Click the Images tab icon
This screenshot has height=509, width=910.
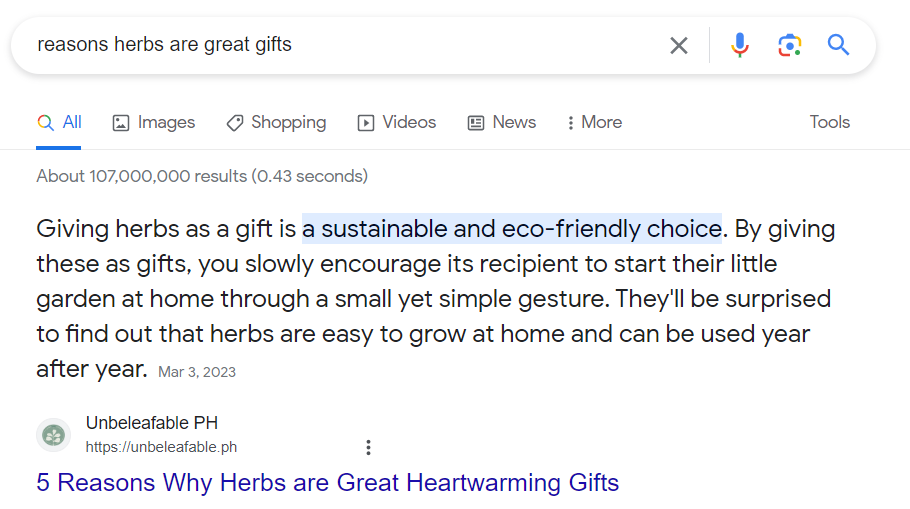(x=121, y=123)
